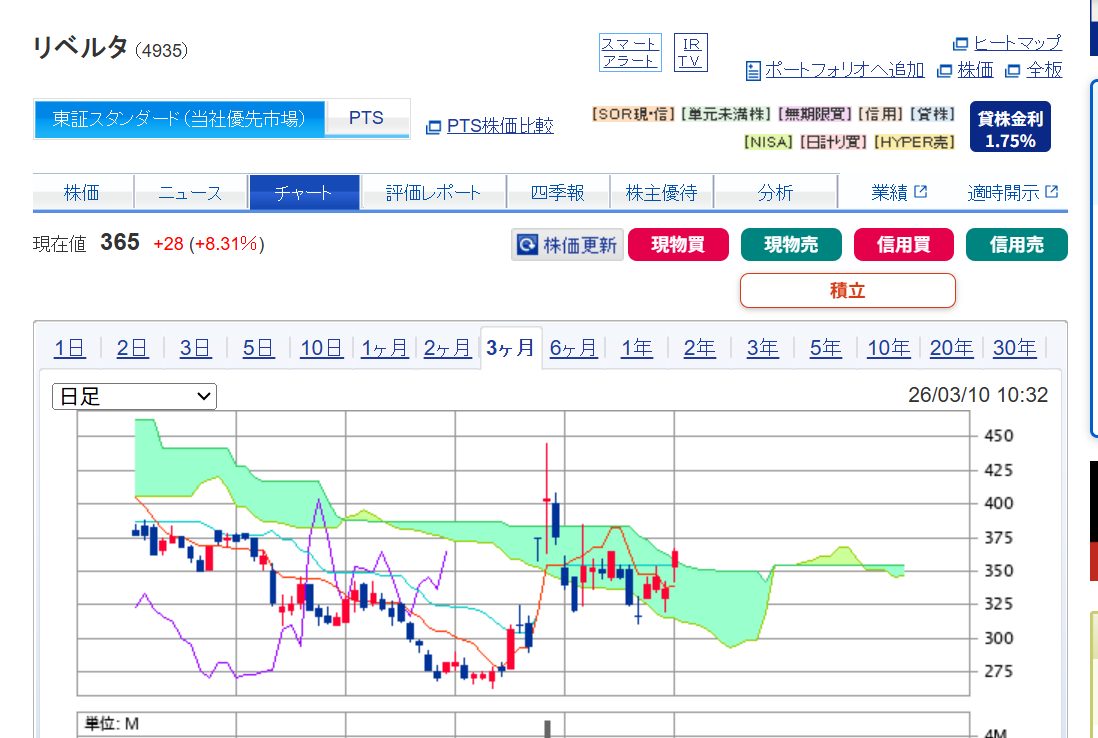Open the 四季報 tab
1098x738 pixels.
(557, 193)
